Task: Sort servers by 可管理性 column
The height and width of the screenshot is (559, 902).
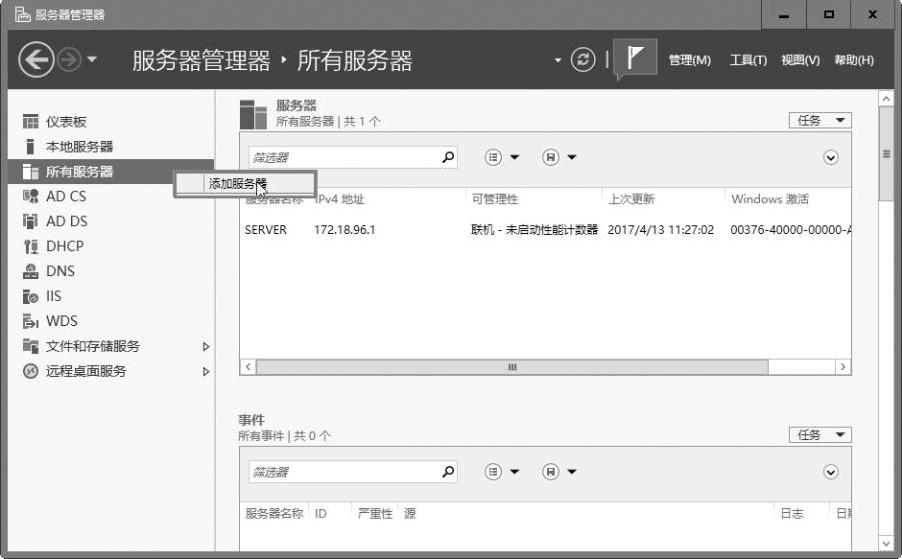Action: click(x=495, y=199)
